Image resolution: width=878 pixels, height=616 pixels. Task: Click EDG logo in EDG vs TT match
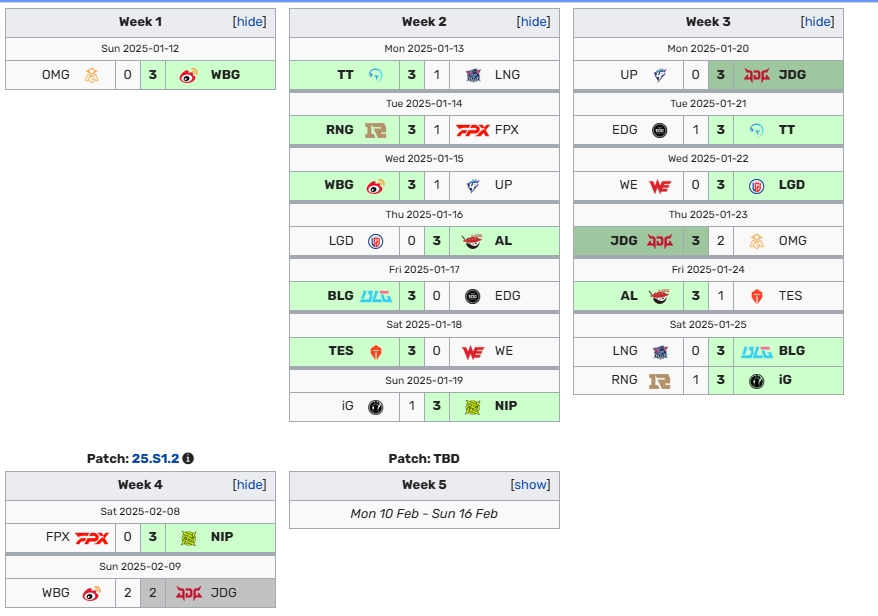coord(659,130)
